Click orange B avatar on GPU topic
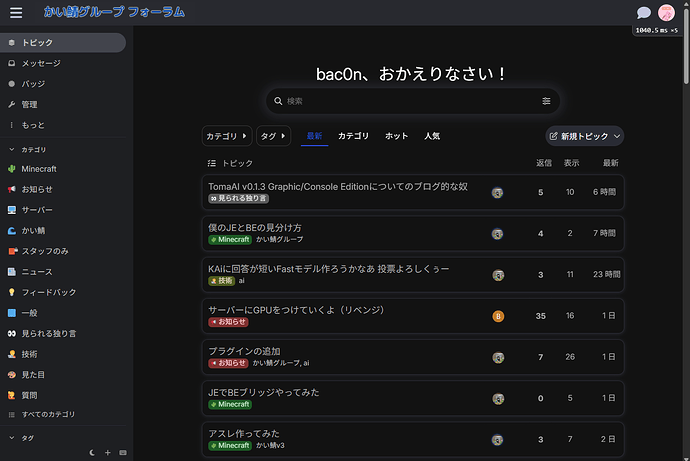 [x=498, y=316]
